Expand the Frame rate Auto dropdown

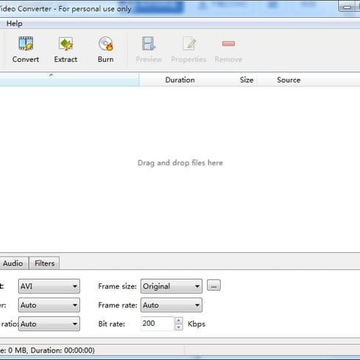click(x=171, y=305)
